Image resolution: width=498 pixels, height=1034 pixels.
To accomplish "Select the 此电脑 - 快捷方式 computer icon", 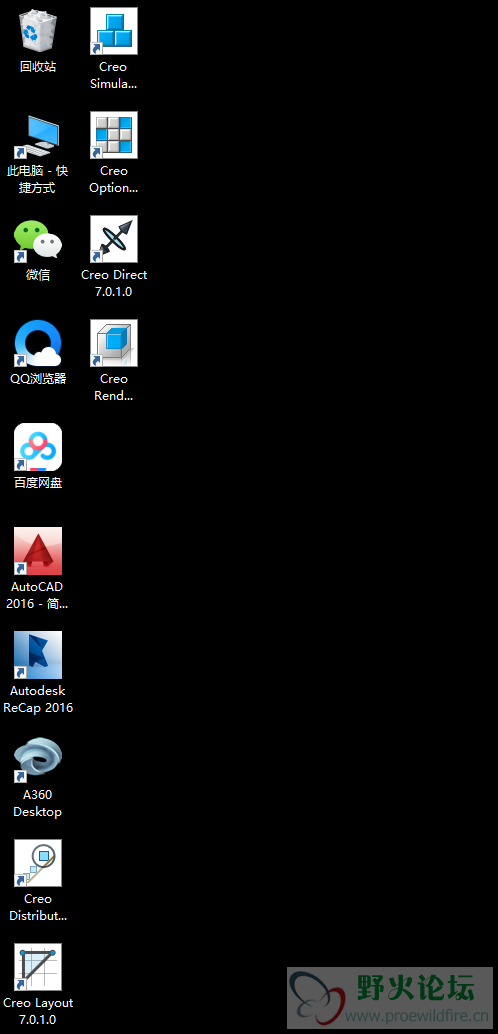I will (38, 135).
